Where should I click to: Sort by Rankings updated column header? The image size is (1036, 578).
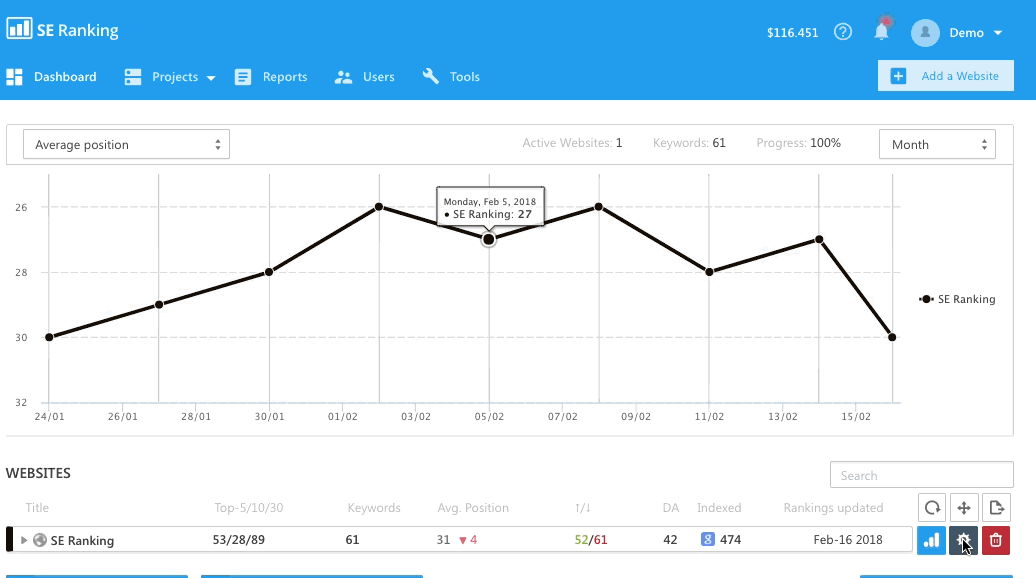point(833,507)
